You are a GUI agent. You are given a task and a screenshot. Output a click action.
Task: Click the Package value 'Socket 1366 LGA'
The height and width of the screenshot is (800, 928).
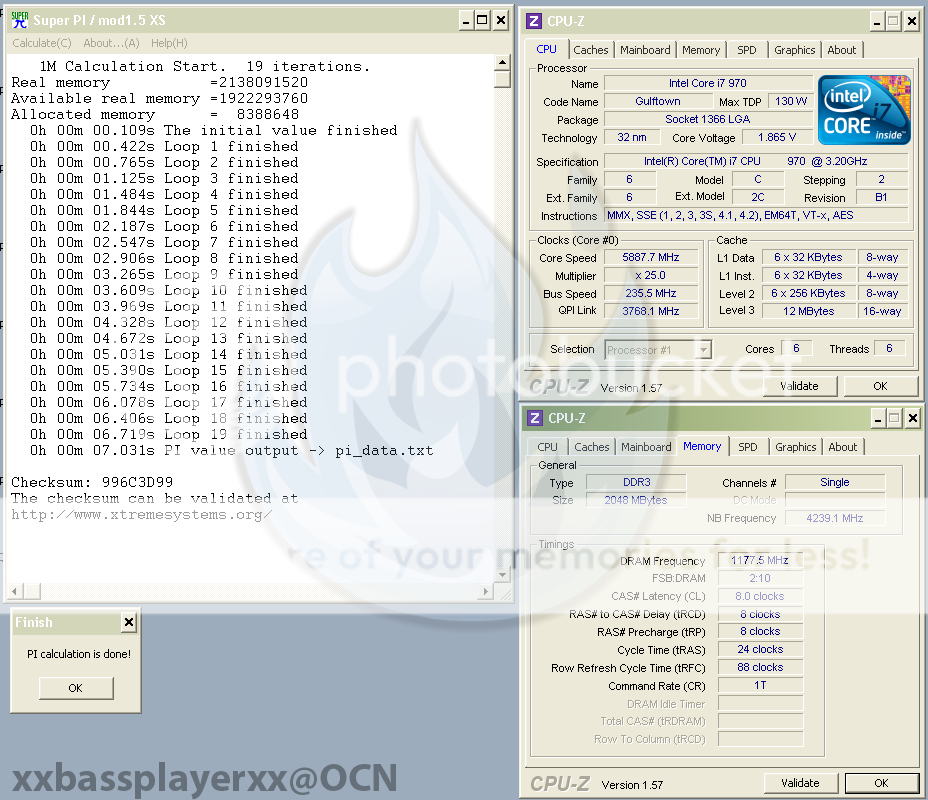(x=708, y=119)
